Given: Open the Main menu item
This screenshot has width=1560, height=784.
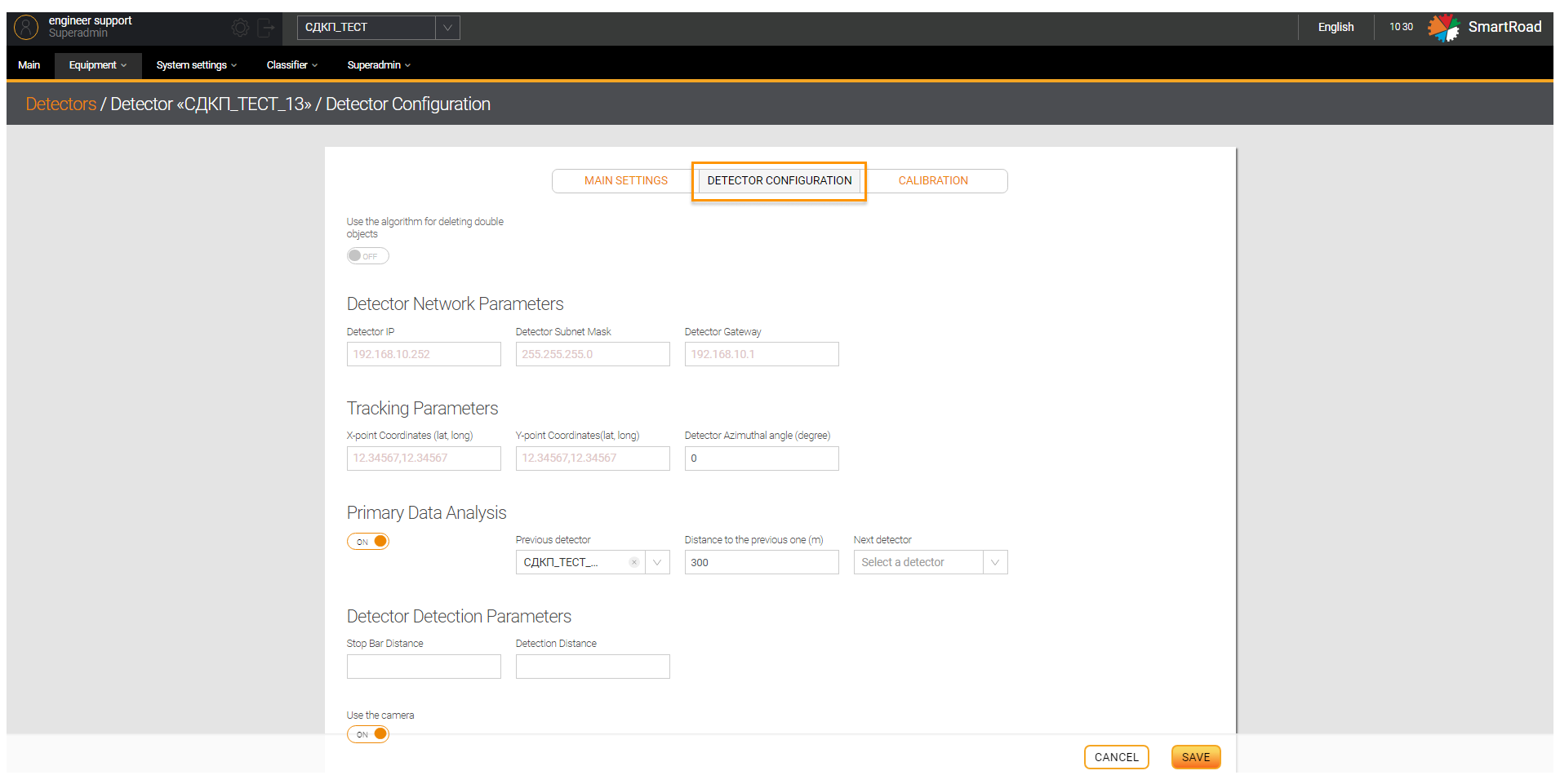Looking at the screenshot, I should (x=29, y=65).
